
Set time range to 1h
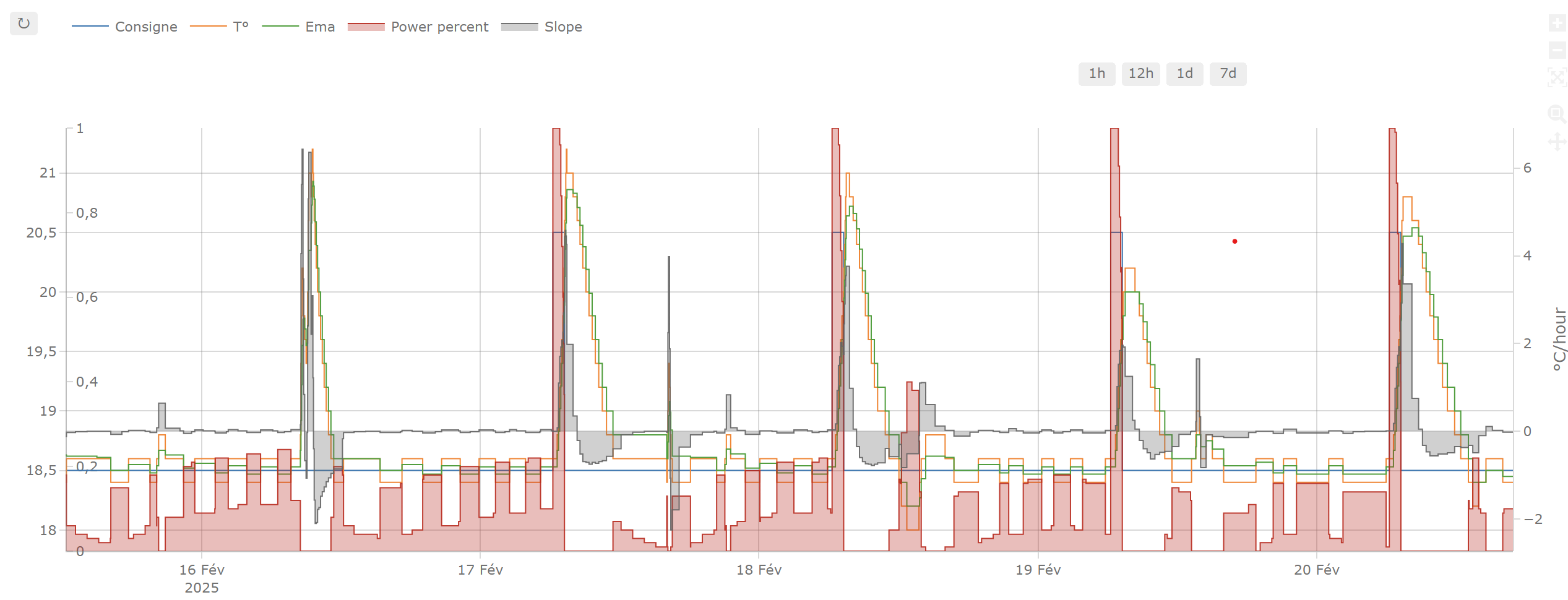1096,74
